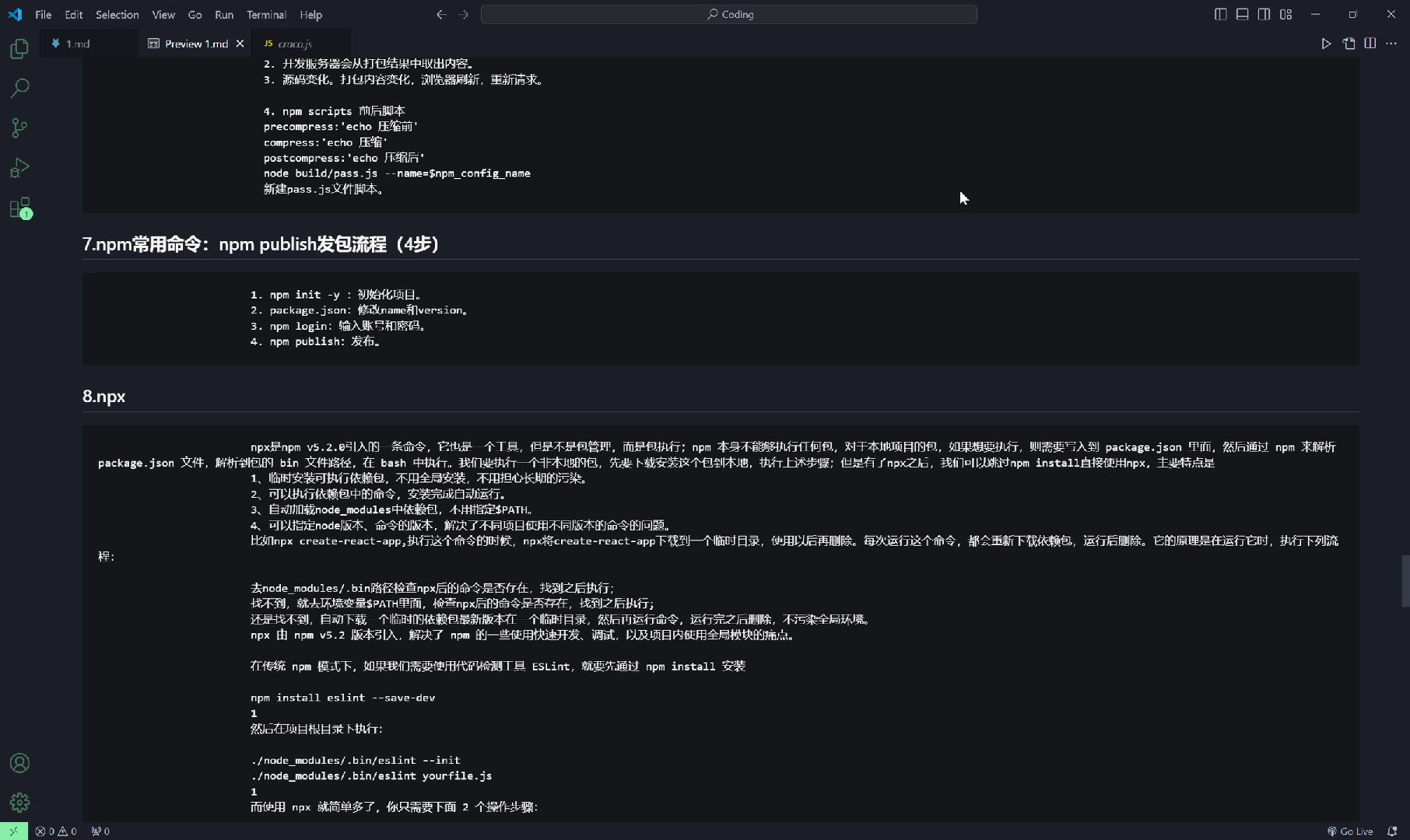Open the Help menu
This screenshot has height=840, width=1410.
pyautogui.click(x=311, y=14)
